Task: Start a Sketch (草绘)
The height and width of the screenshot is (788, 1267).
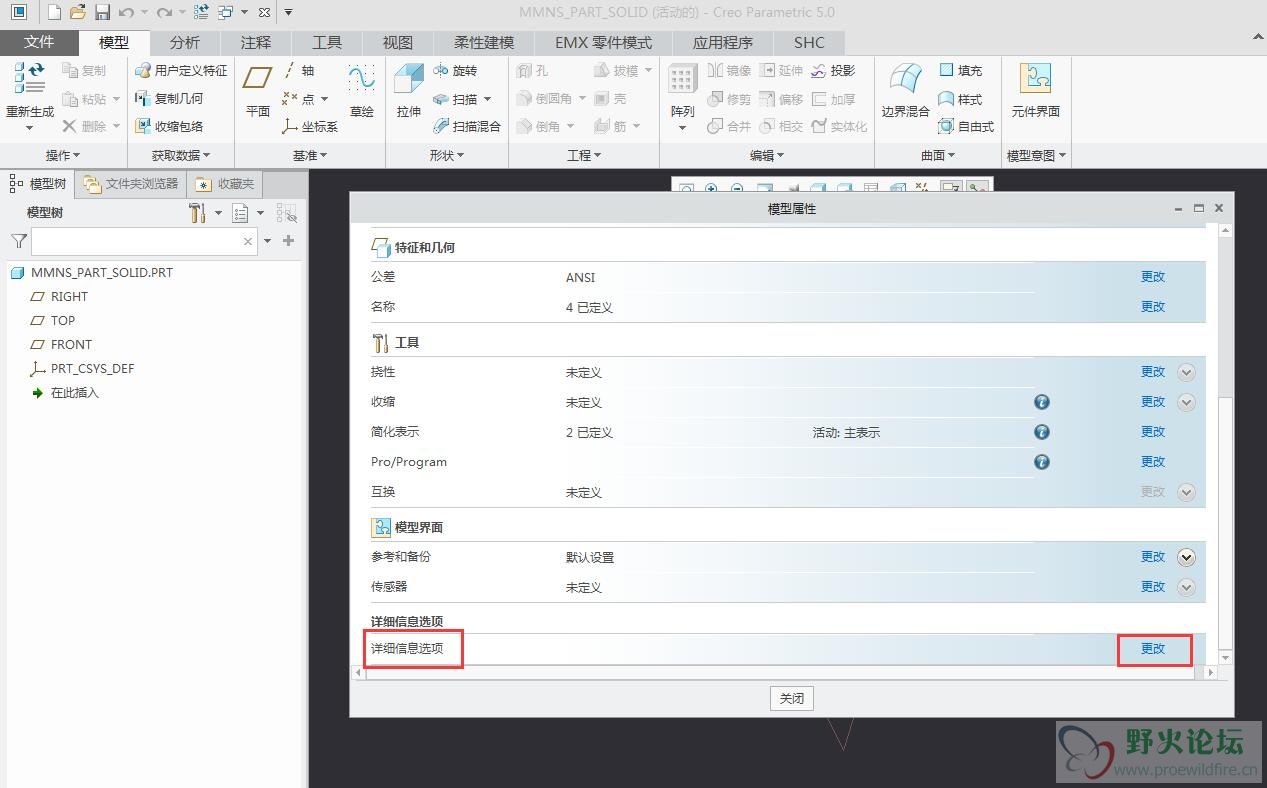Action: click(361, 92)
